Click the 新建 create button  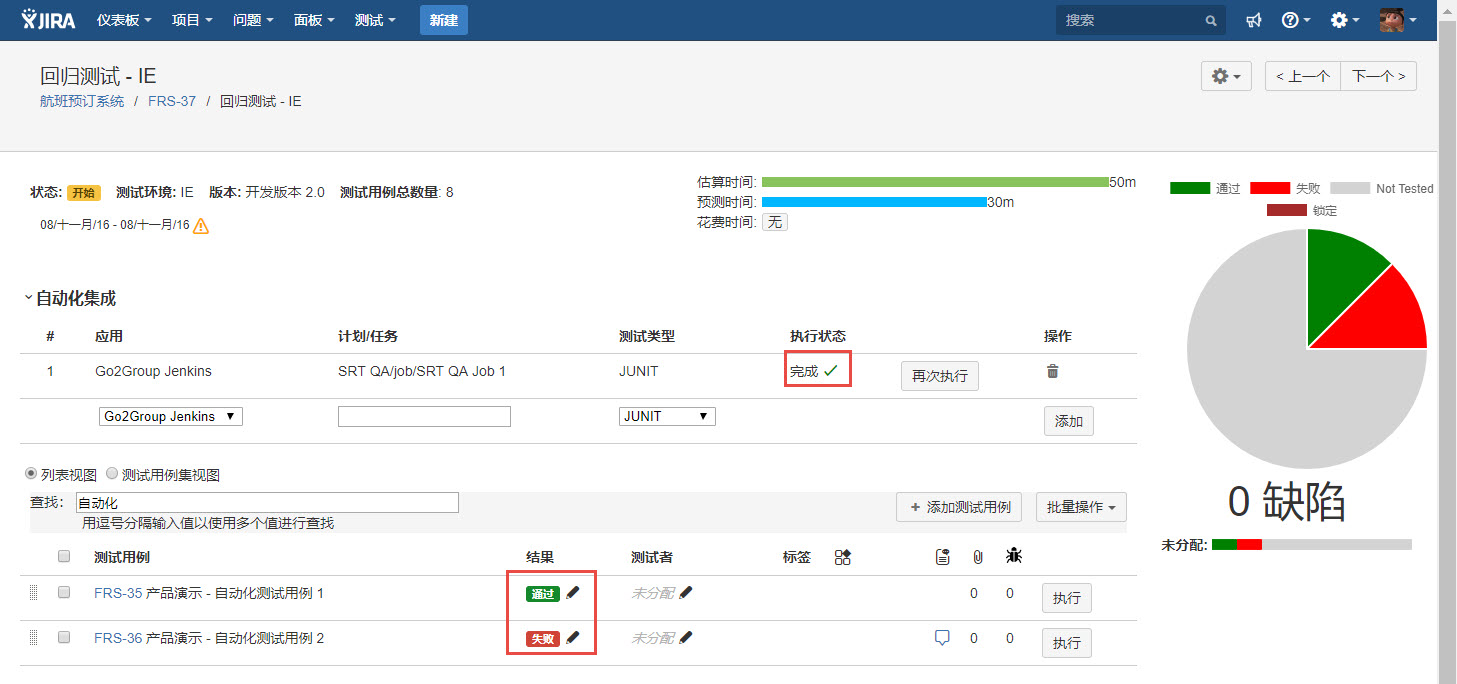coord(444,20)
